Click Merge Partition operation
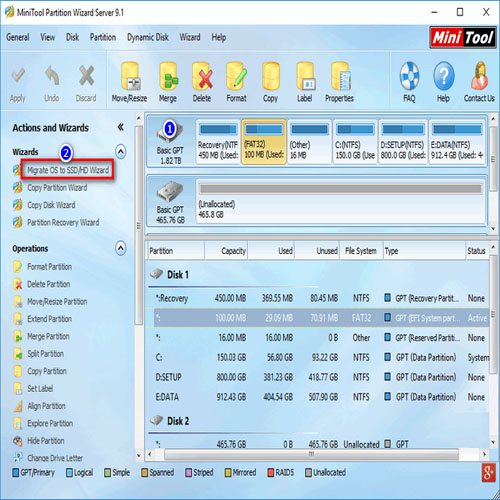 [x=48, y=336]
